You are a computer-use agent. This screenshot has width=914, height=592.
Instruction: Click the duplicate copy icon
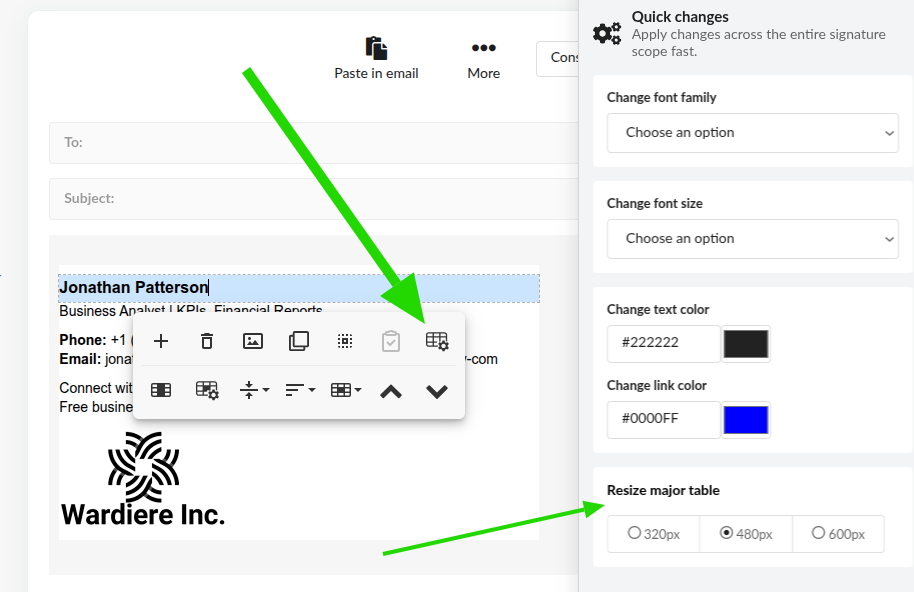[x=299, y=341]
